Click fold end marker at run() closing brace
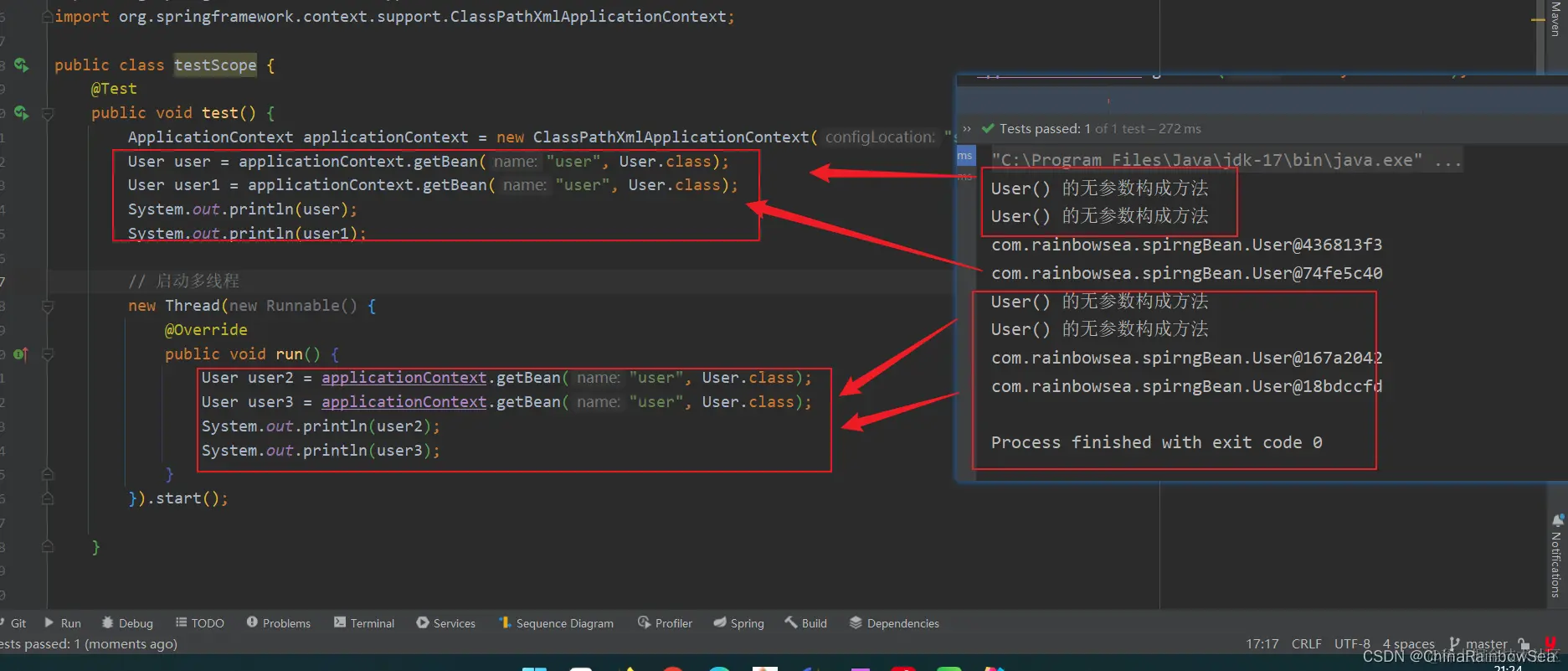Image resolution: width=1568 pixels, height=671 pixels. tap(48, 475)
